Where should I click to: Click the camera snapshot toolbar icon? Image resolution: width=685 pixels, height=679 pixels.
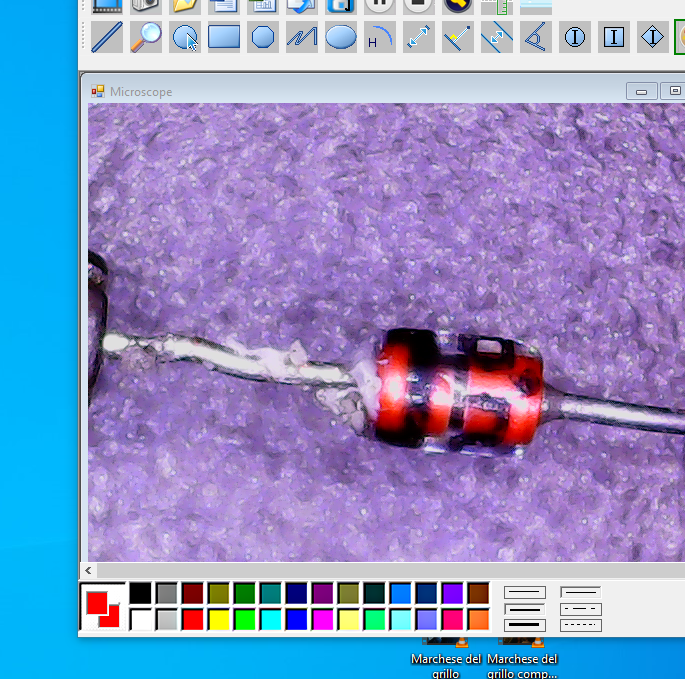coord(146,5)
